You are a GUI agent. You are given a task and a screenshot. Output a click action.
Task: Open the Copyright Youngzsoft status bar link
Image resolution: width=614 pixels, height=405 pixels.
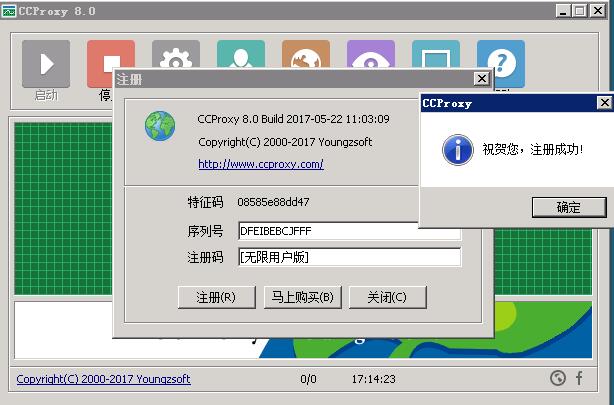tap(103, 379)
